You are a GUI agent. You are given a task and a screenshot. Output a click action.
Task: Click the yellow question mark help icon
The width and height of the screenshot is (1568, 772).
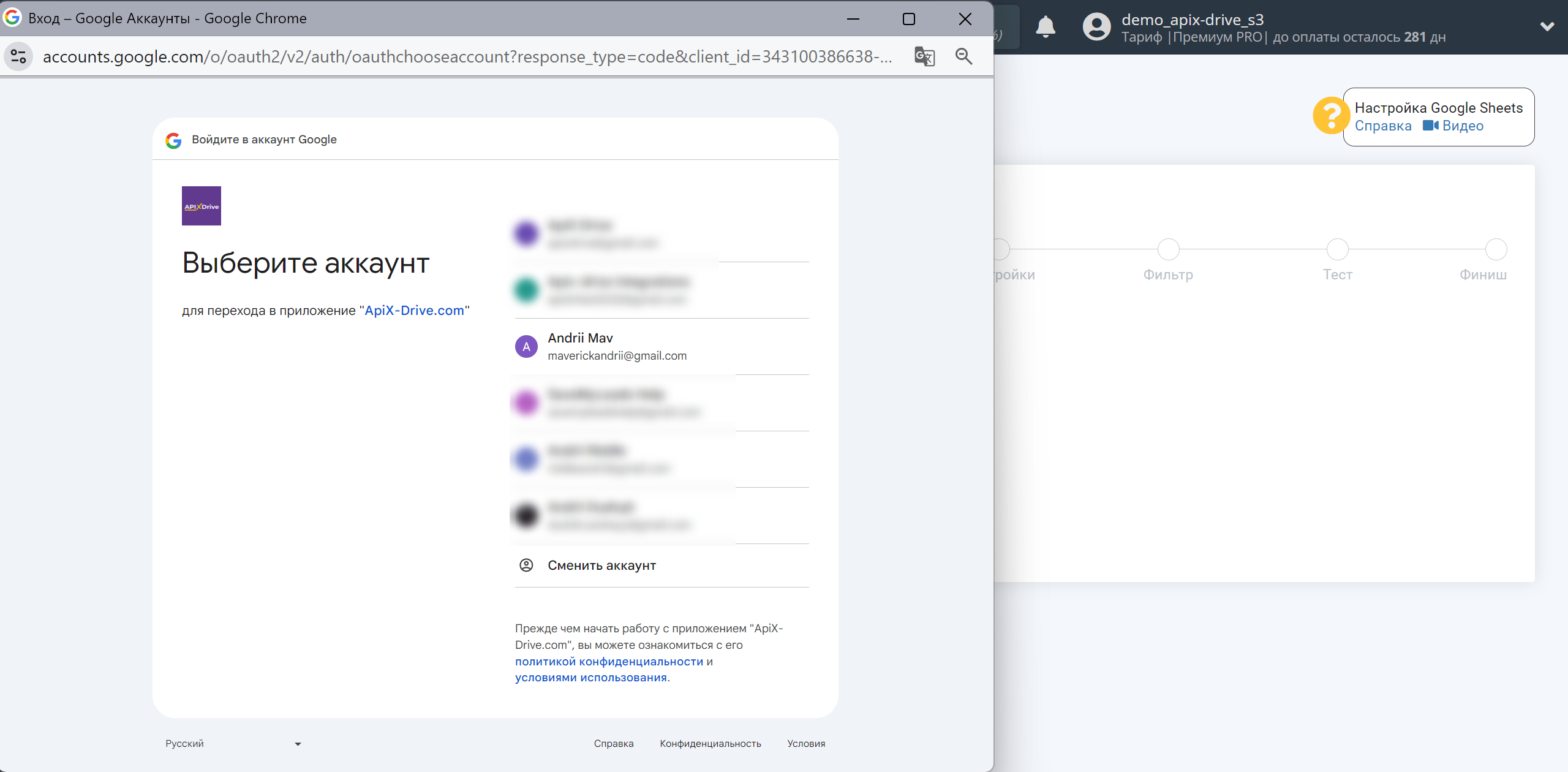pyautogui.click(x=1330, y=116)
